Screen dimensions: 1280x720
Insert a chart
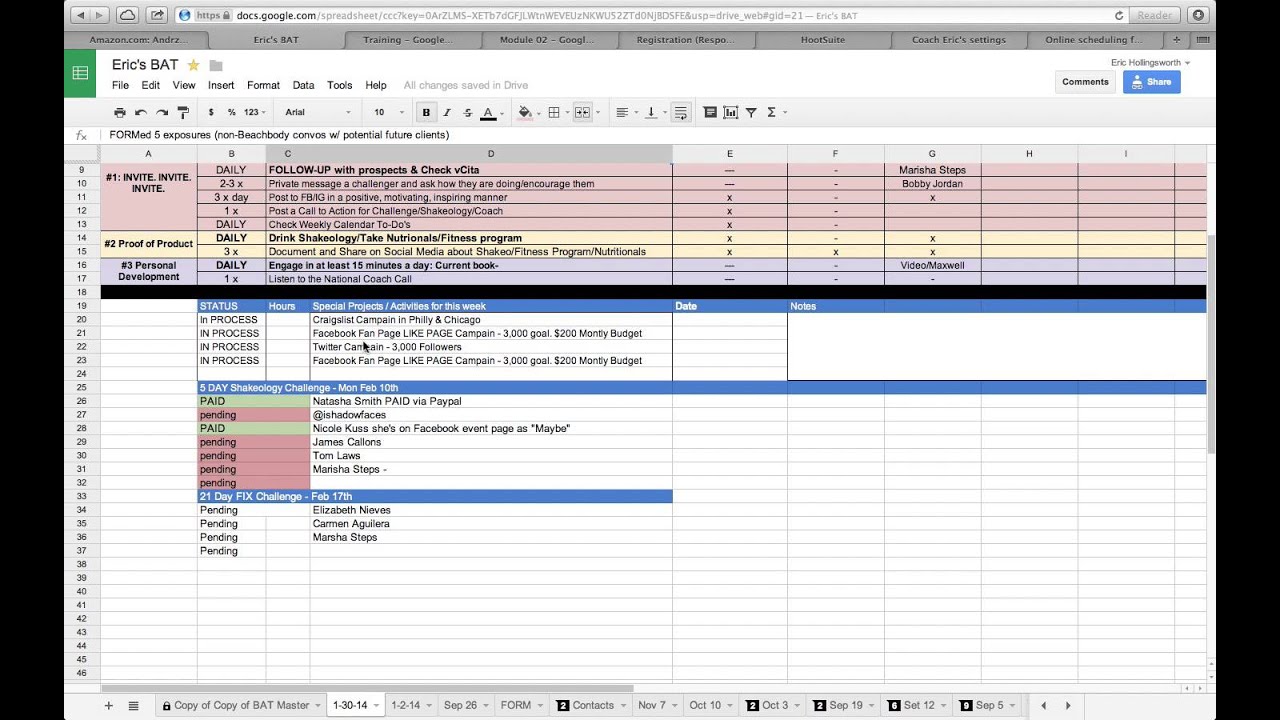tap(731, 113)
